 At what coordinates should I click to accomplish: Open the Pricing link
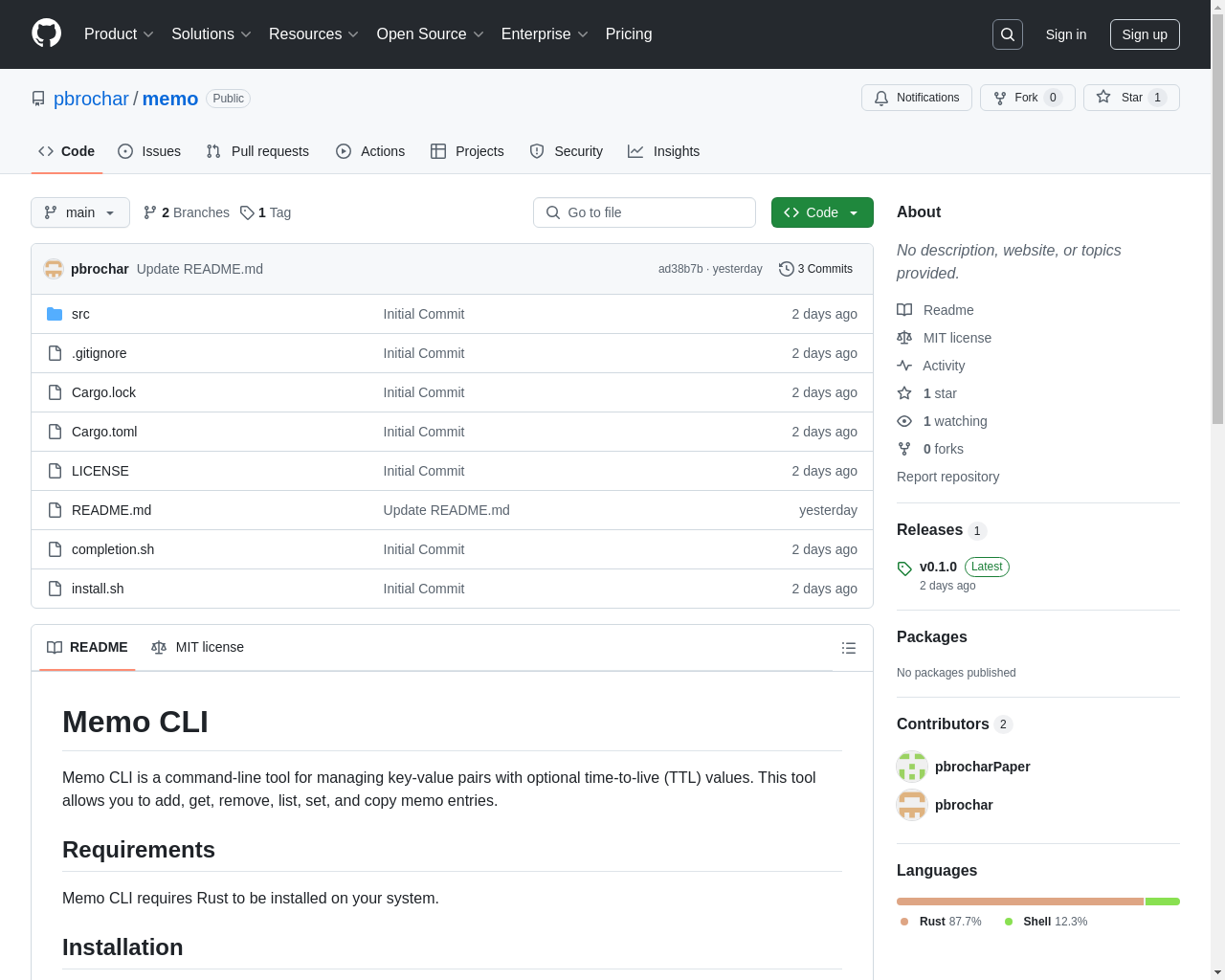(x=629, y=34)
